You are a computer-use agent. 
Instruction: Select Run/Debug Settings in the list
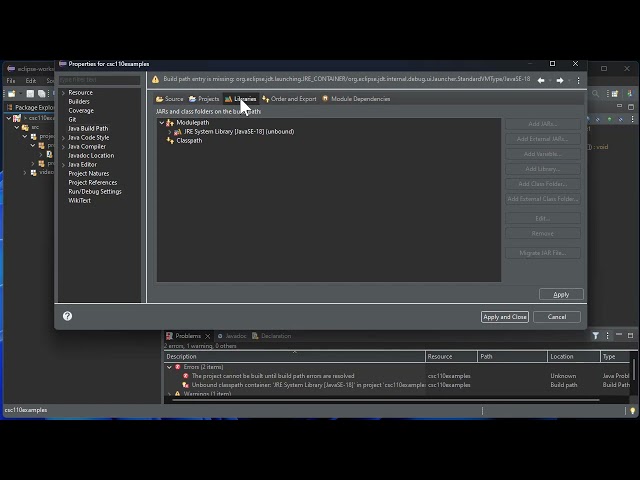95,191
